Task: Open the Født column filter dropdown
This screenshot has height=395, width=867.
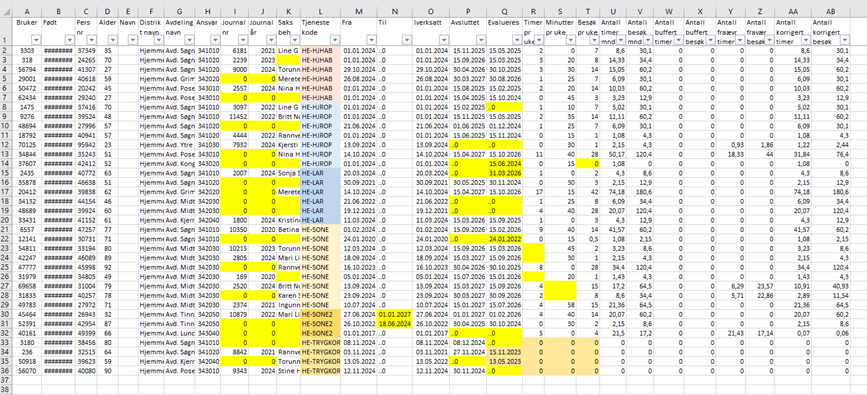Action: 69,40
